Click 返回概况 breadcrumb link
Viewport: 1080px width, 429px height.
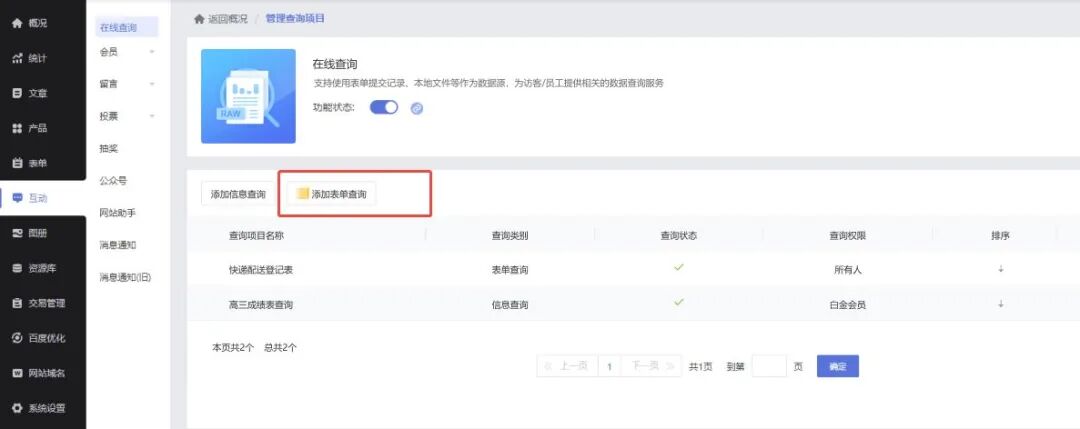[228, 19]
